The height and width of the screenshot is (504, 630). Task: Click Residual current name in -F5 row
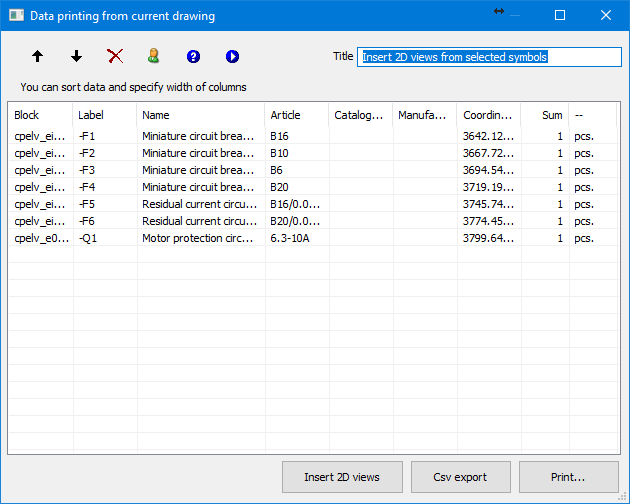[201, 204]
